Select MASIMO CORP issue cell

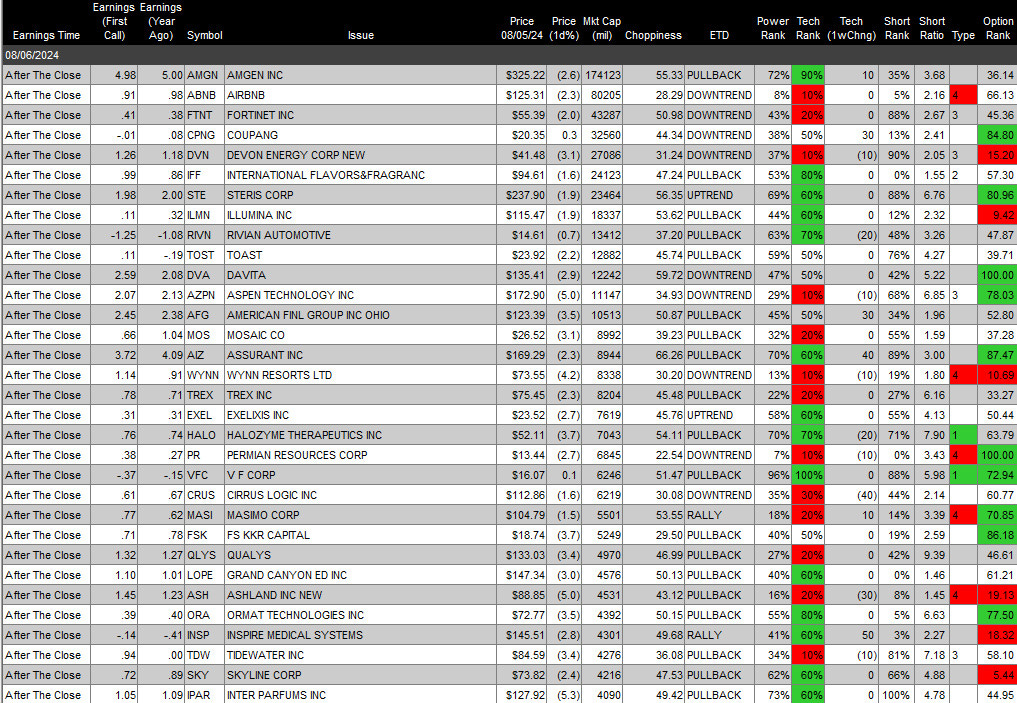click(x=360, y=515)
